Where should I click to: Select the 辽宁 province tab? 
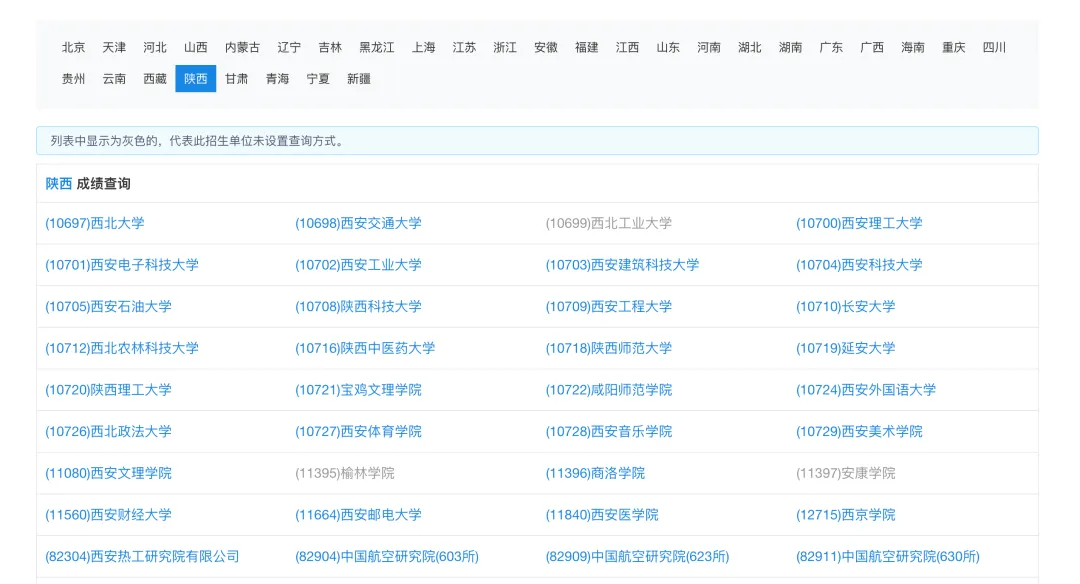coord(289,48)
